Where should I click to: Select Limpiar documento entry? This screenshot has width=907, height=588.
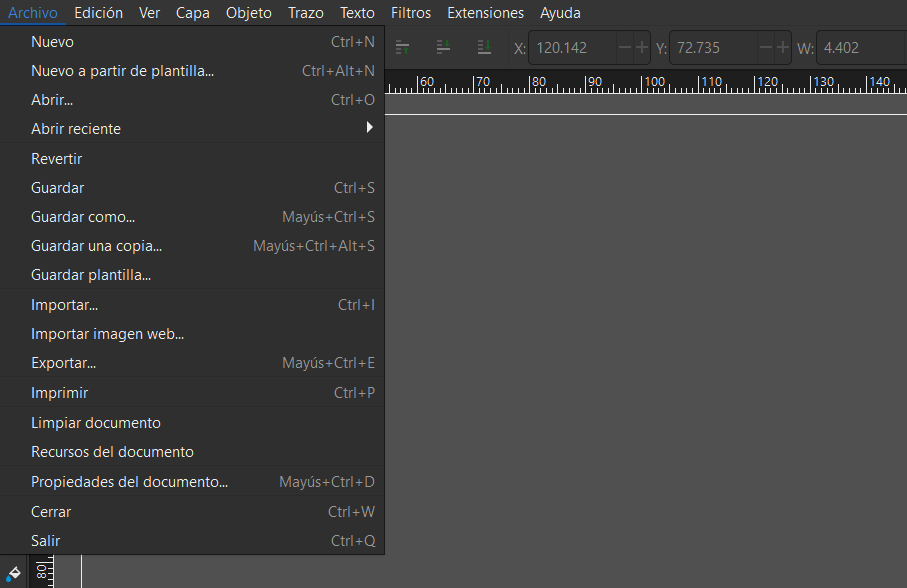[192, 423]
